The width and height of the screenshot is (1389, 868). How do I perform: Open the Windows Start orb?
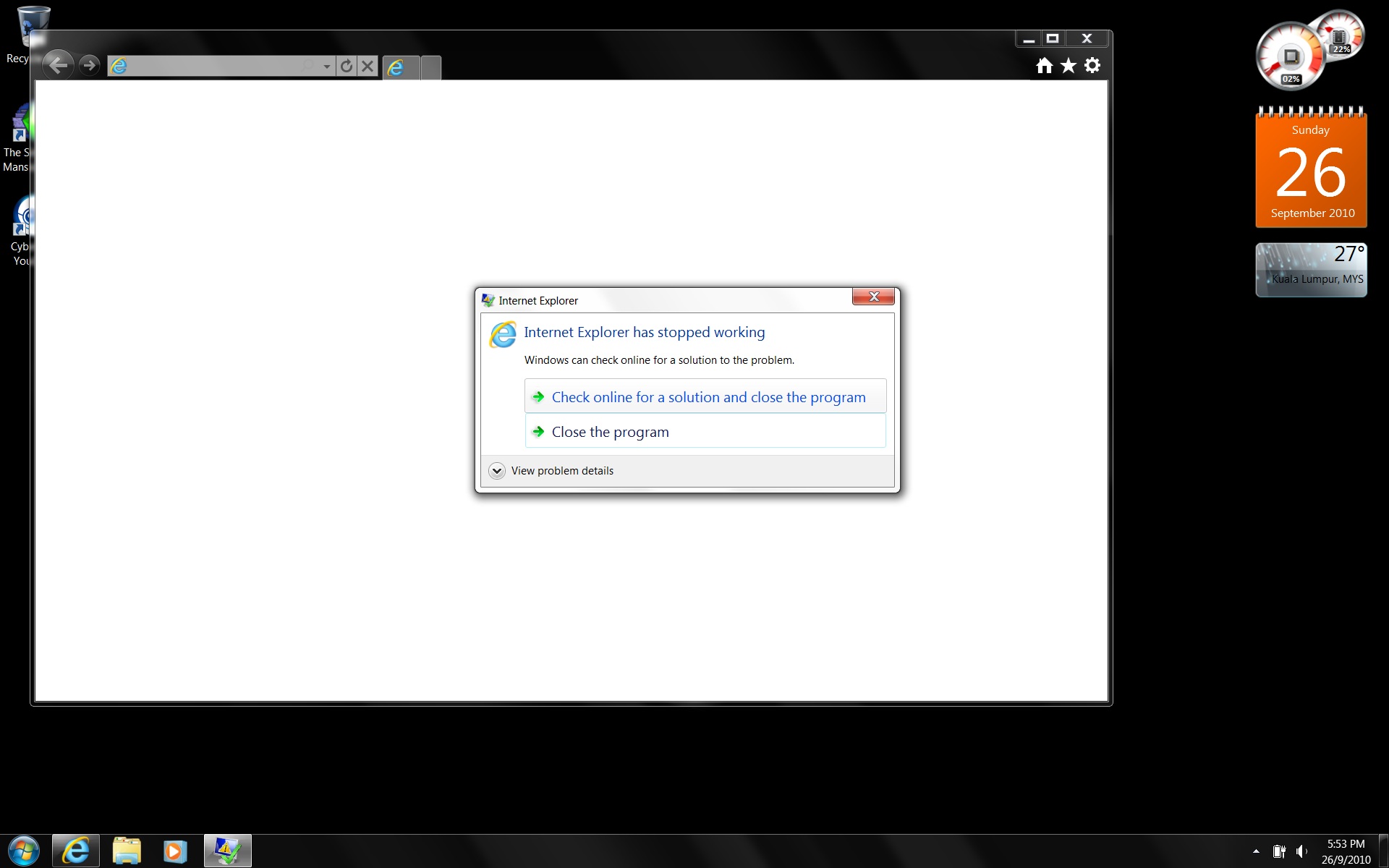(24, 851)
